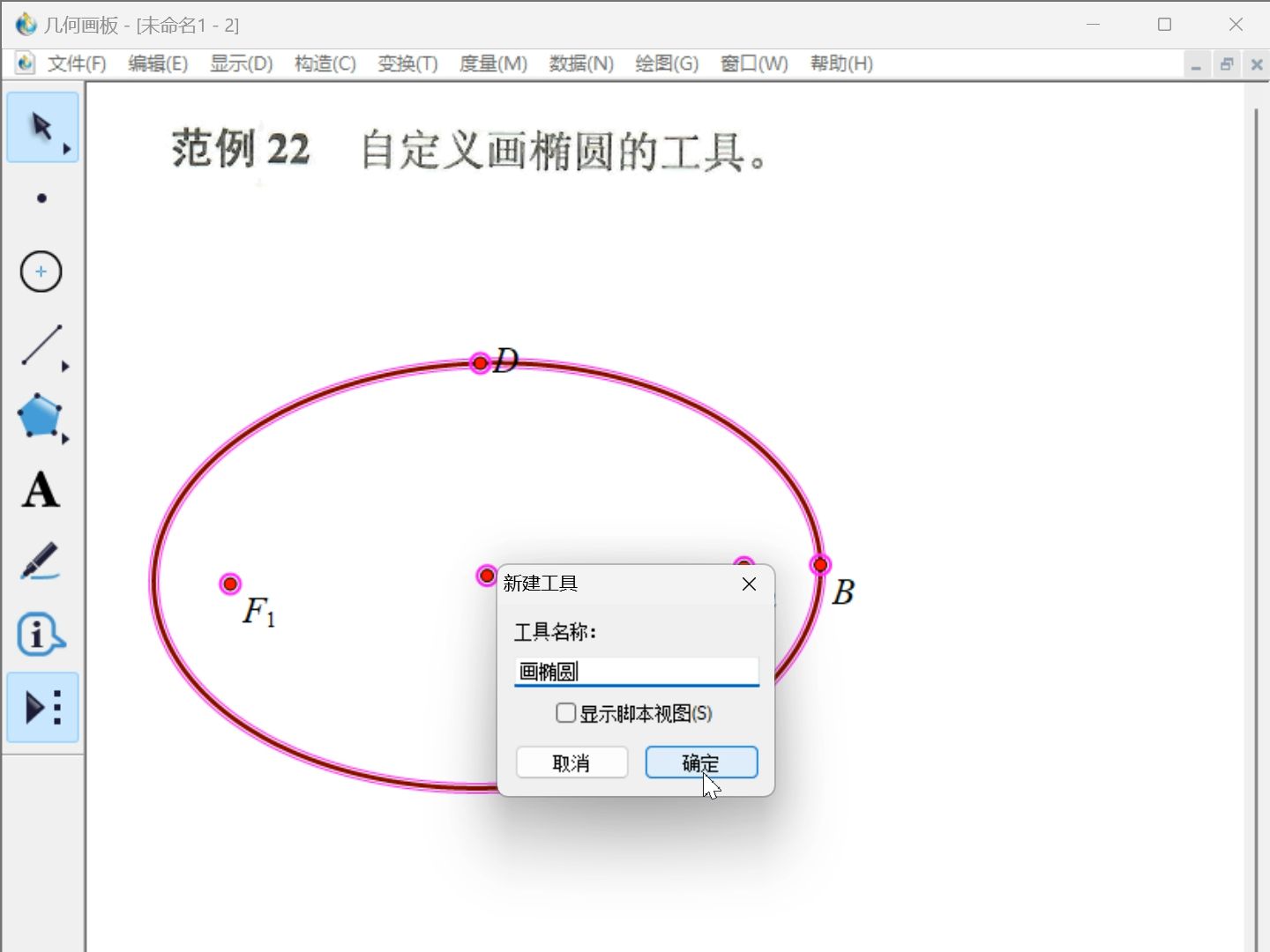Select the Compass circle tool
1270x952 pixels.
41,271
